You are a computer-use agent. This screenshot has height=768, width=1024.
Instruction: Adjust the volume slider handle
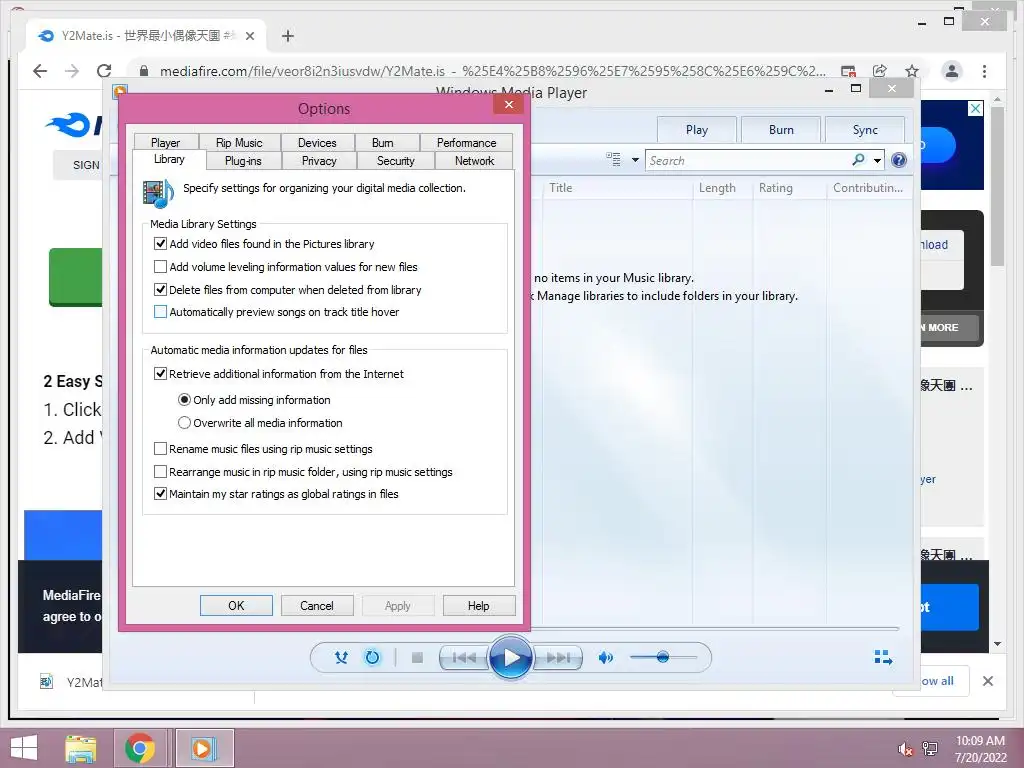click(662, 657)
